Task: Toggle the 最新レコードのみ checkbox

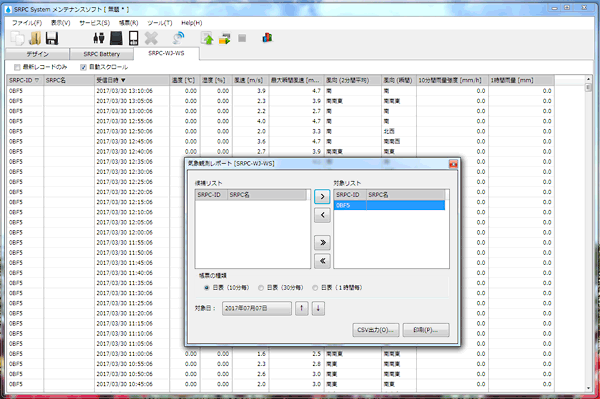Action: pos(17,67)
